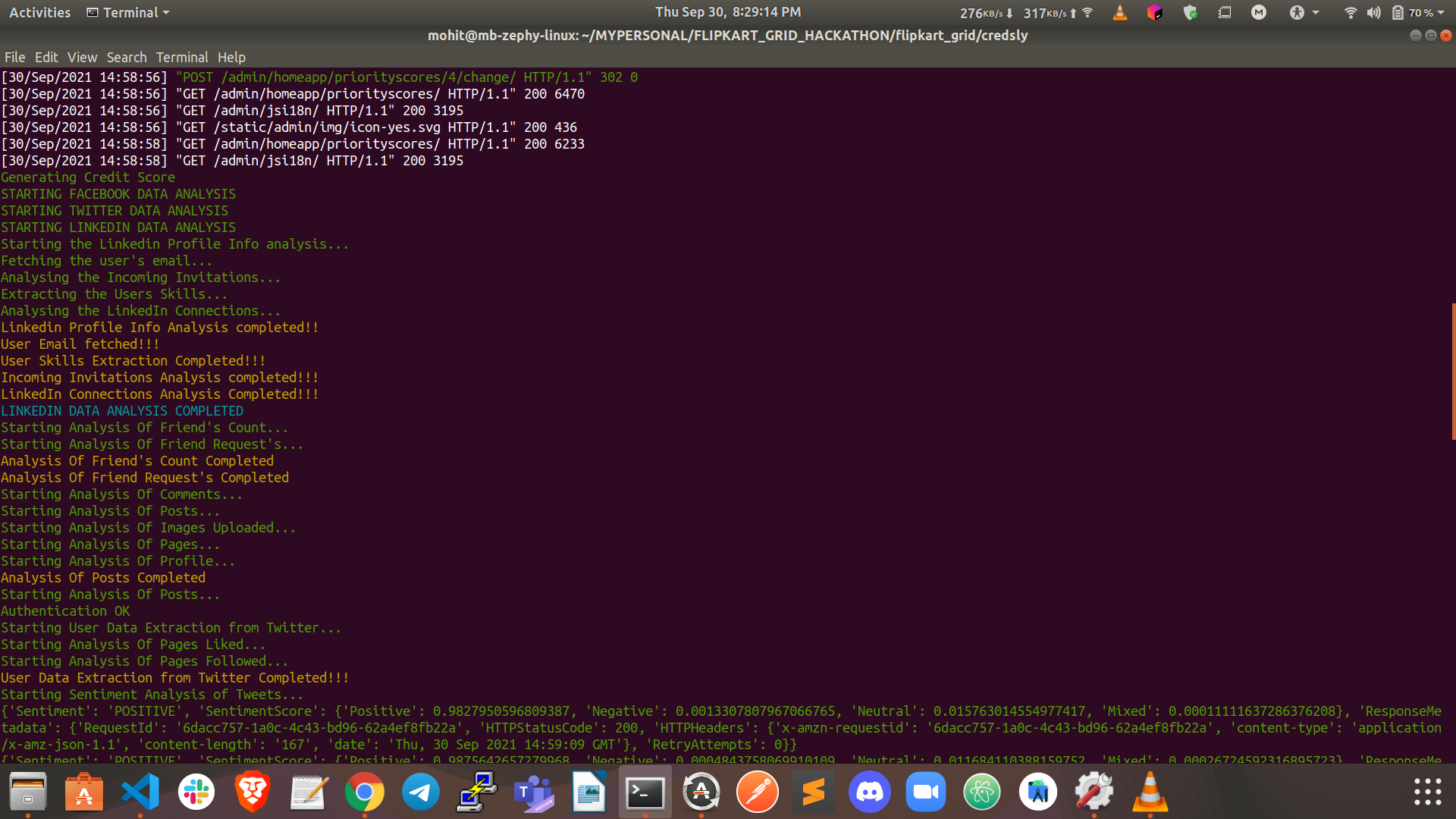Click 'Analysis Of Posts Completed' line

click(x=103, y=578)
